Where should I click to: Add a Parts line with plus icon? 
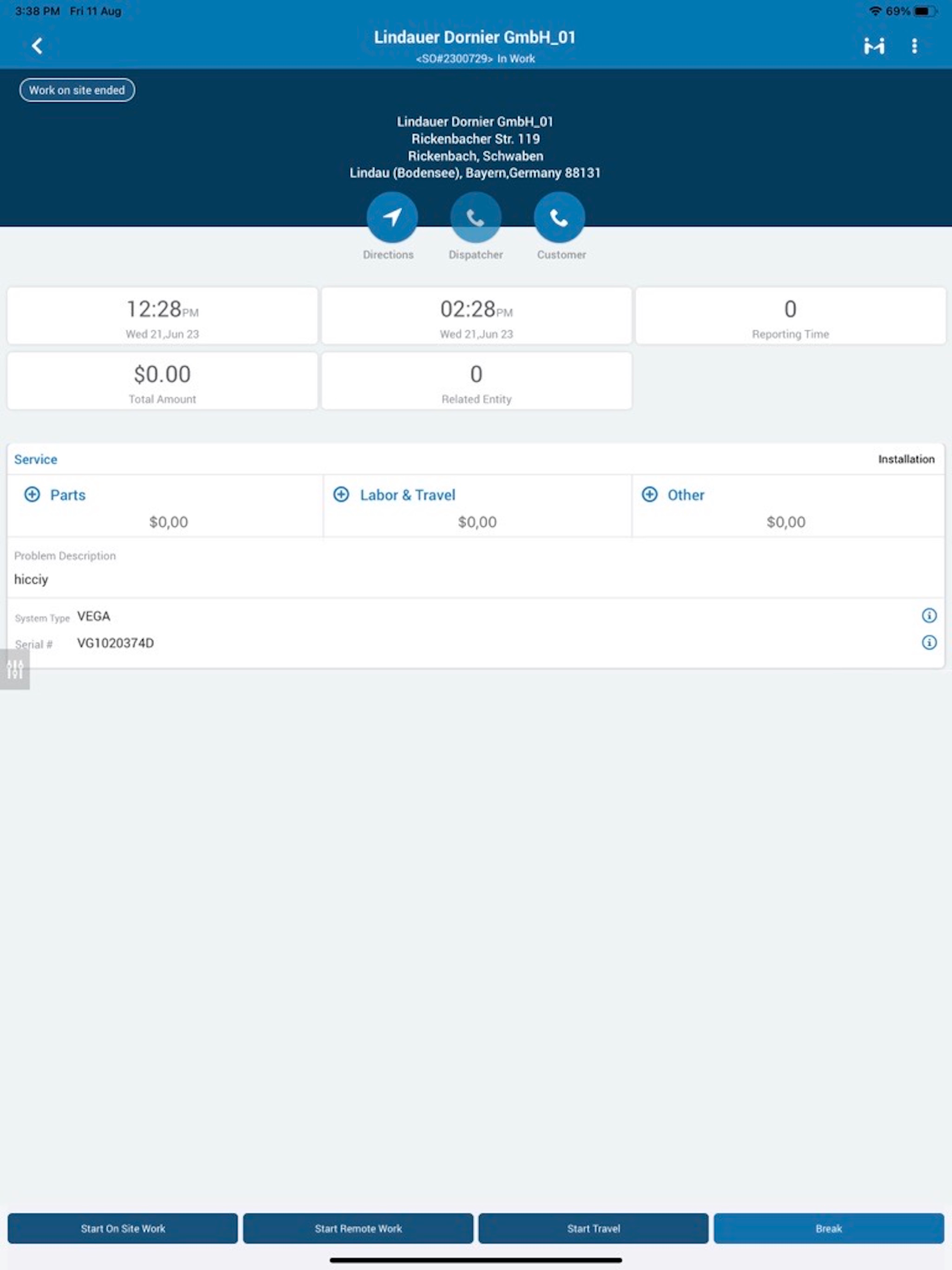point(32,494)
